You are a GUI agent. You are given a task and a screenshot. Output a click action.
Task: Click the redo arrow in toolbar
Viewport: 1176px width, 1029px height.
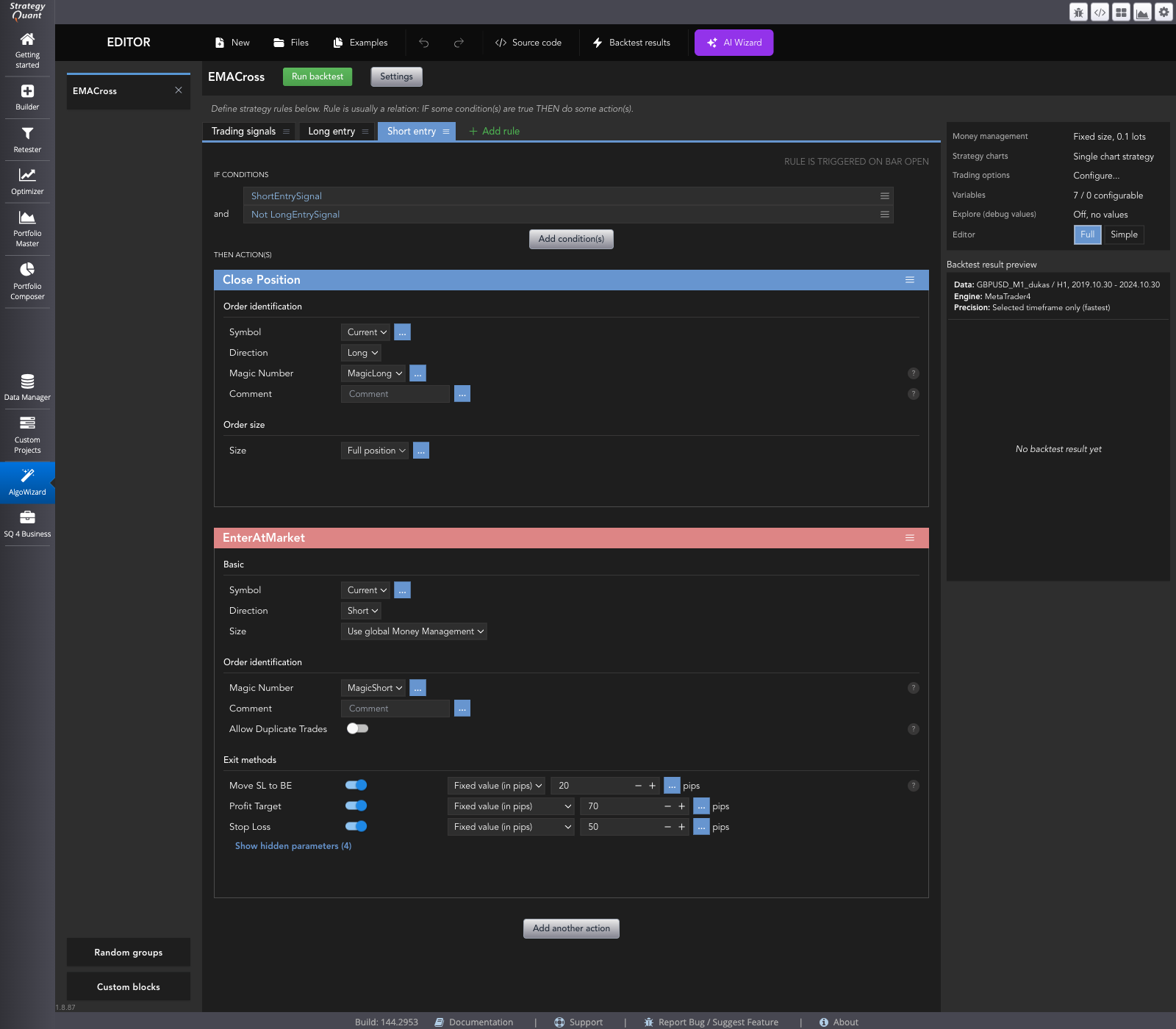(459, 43)
